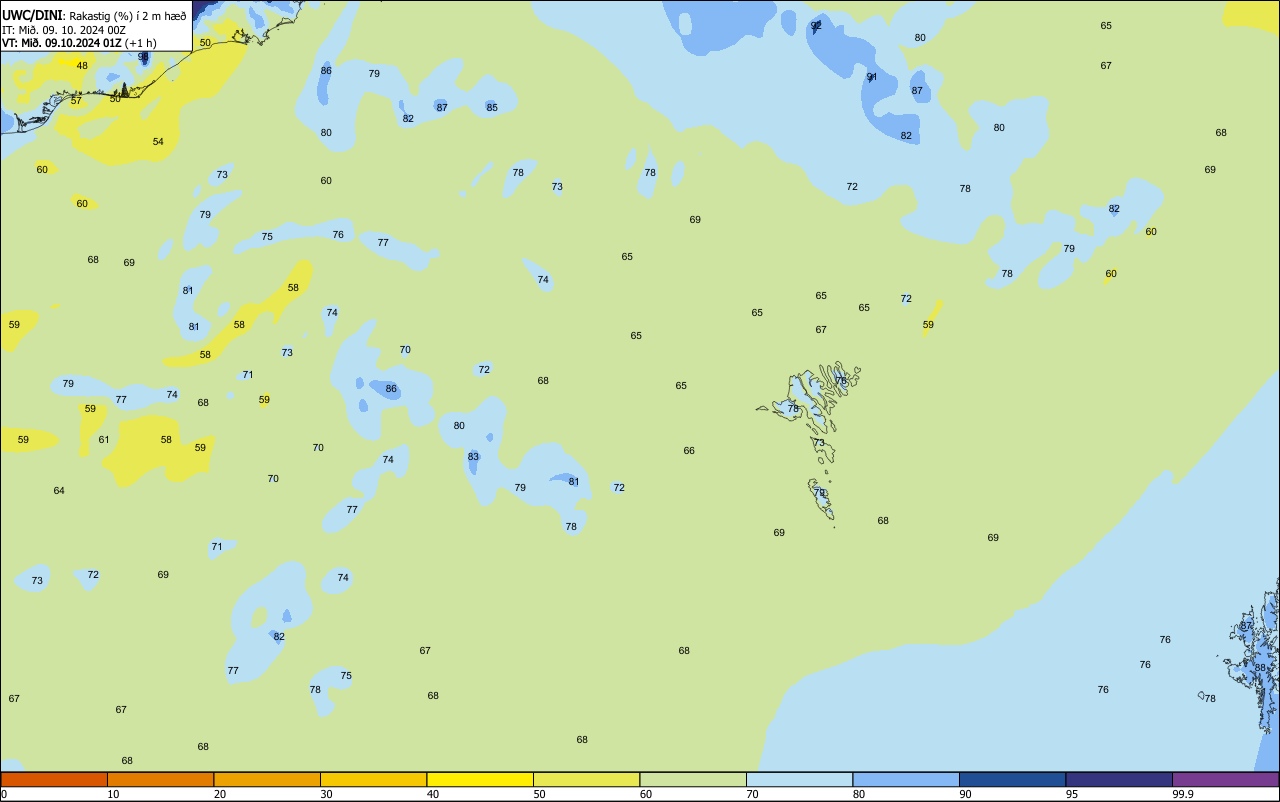Select the orange 10–20 legend segment

(160, 779)
